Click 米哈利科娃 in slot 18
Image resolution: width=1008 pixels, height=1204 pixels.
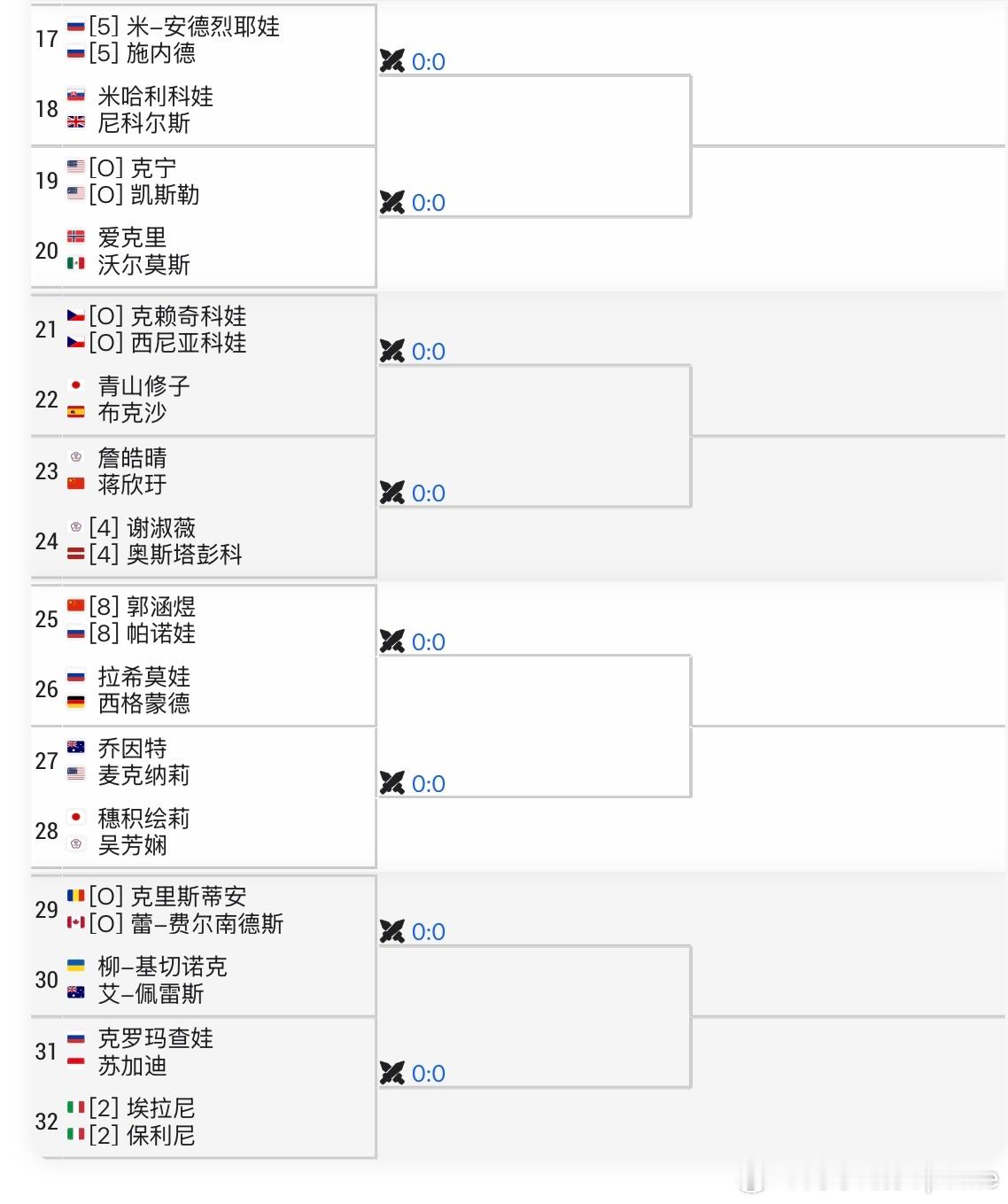click(x=155, y=97)
